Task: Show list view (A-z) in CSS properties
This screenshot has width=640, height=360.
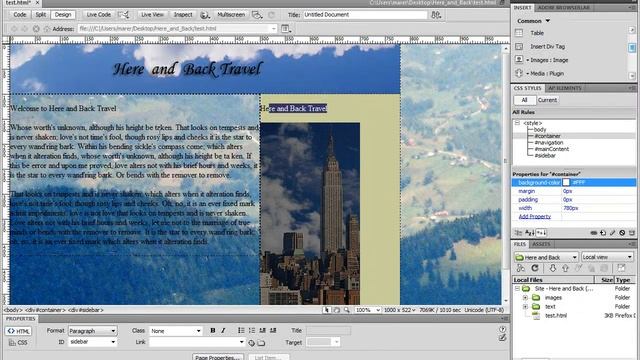Action: pos(529,233)
